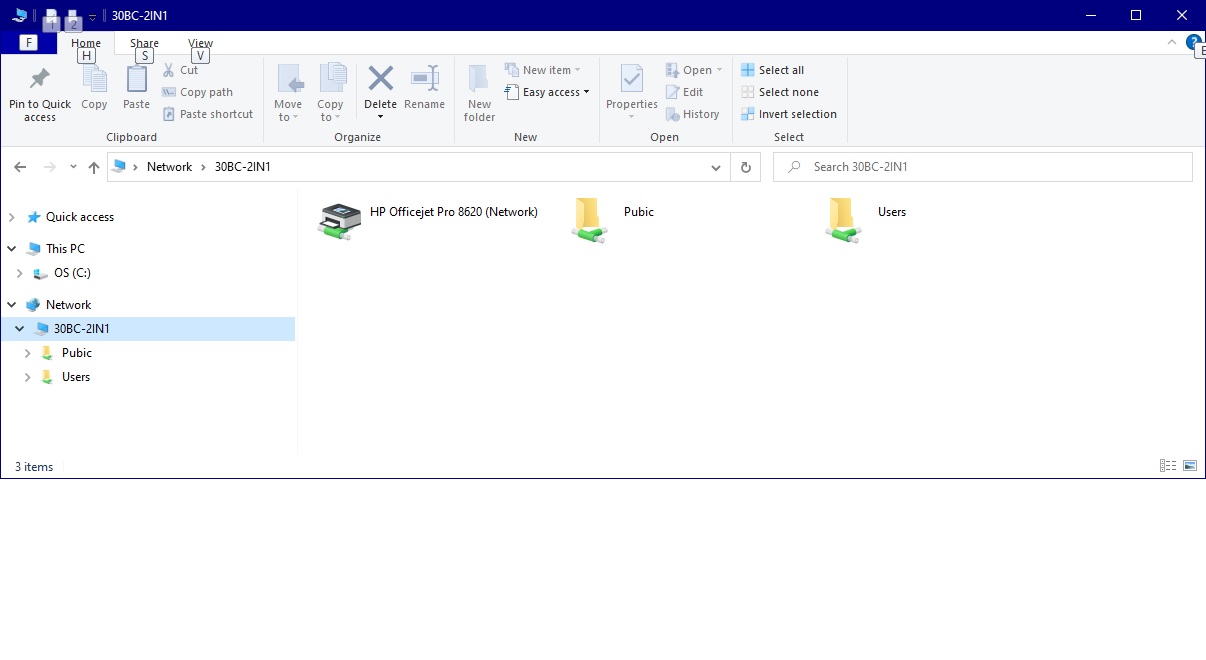
Task: Open the View tab
Action: [200, 43]
